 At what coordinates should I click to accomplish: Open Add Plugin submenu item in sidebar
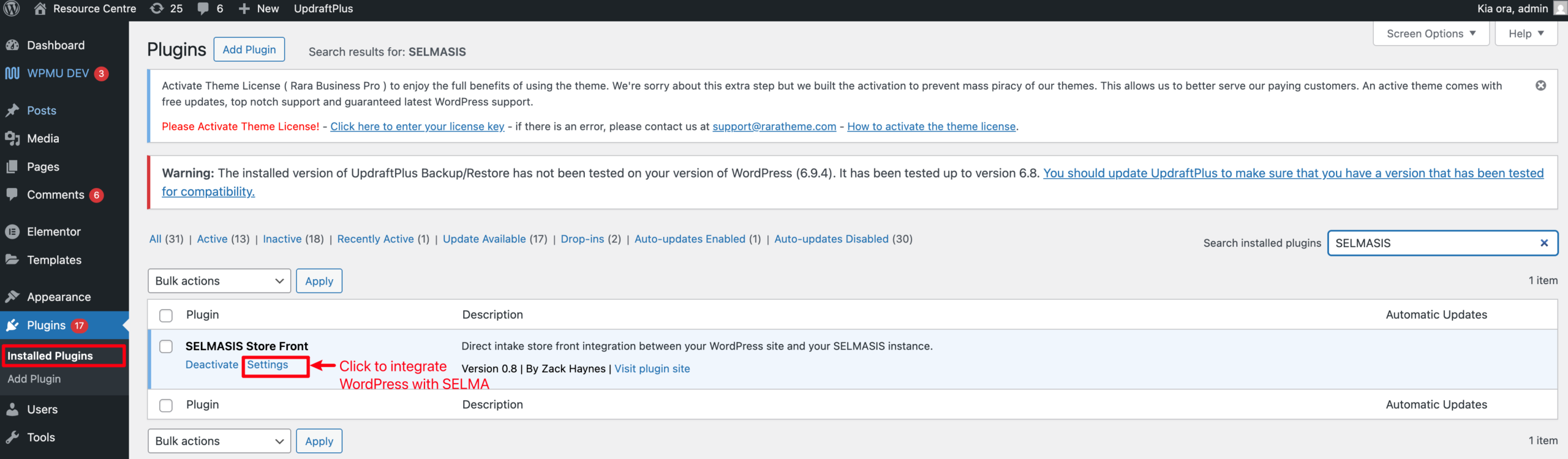(x=34, y=379)
